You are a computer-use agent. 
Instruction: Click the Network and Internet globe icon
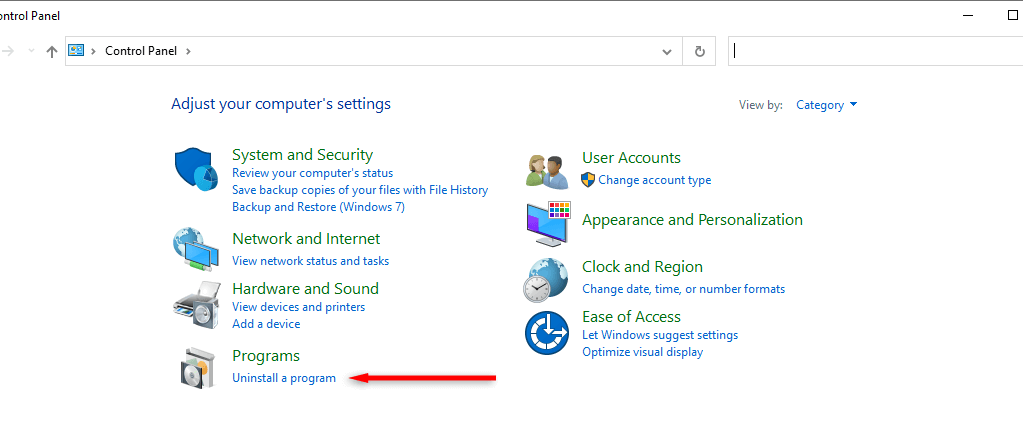(x=196, y=249)
